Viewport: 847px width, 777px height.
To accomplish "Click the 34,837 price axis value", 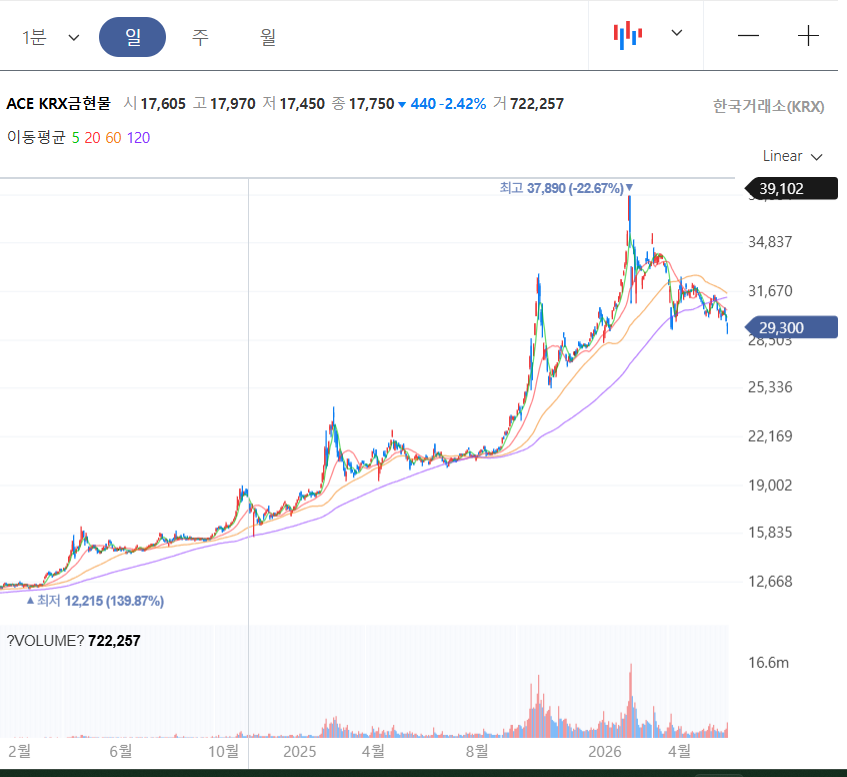I will (770, 242).
